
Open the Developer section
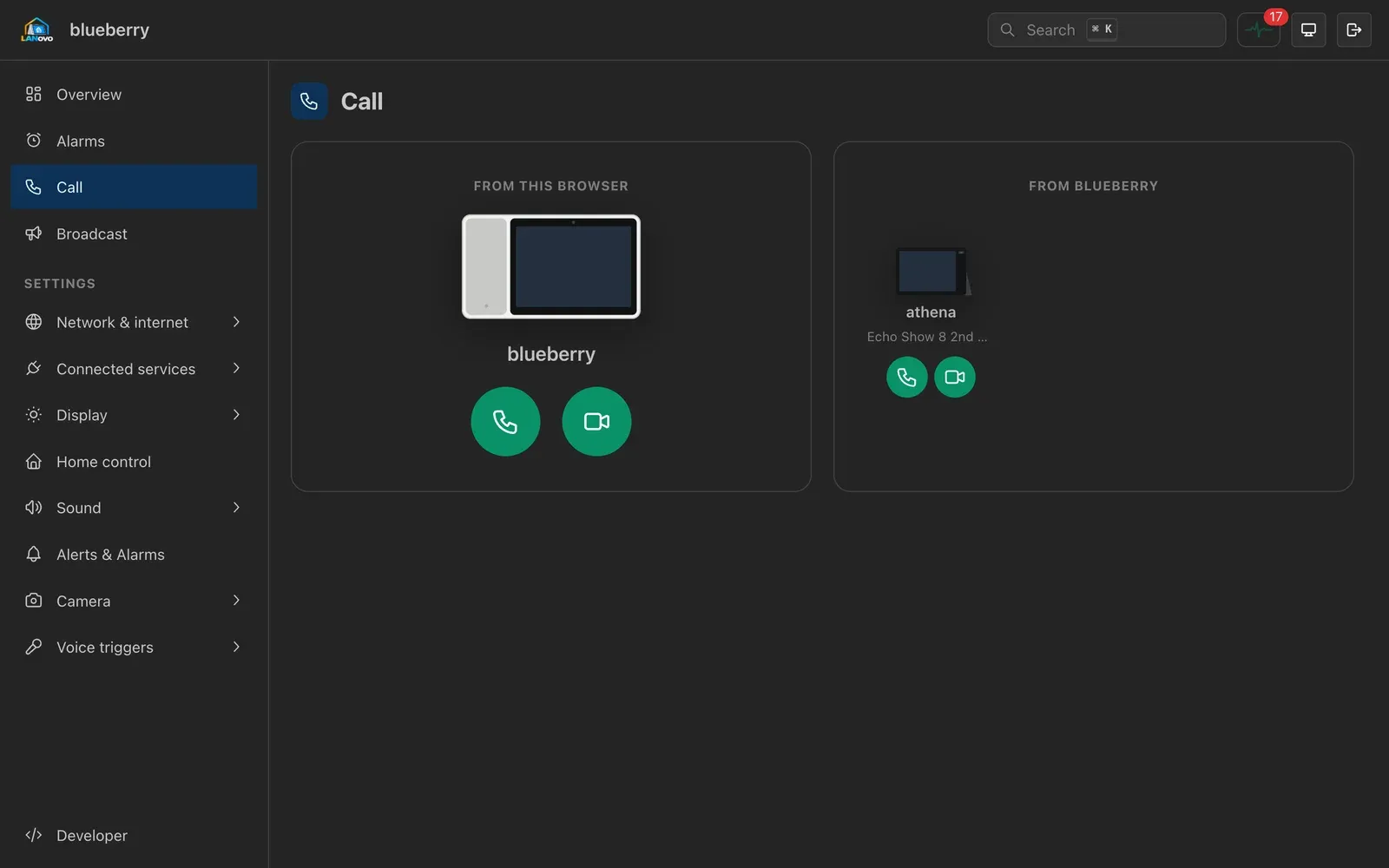[x=134, y=835]
